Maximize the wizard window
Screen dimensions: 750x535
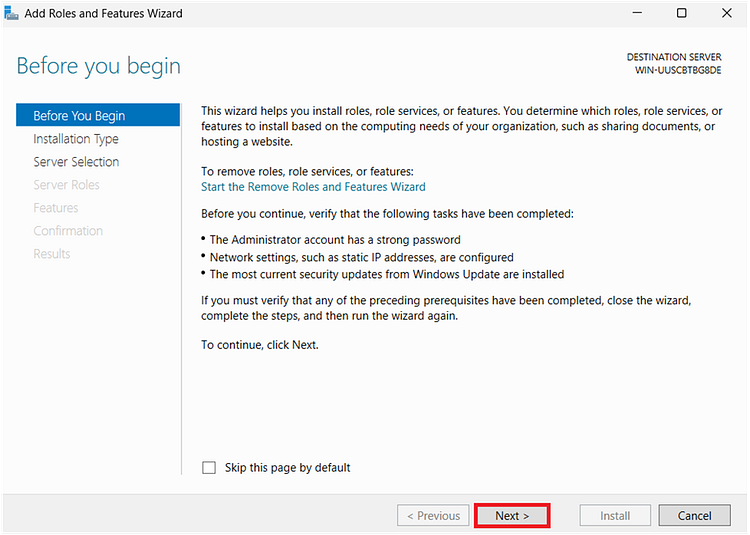coord(682,13)
